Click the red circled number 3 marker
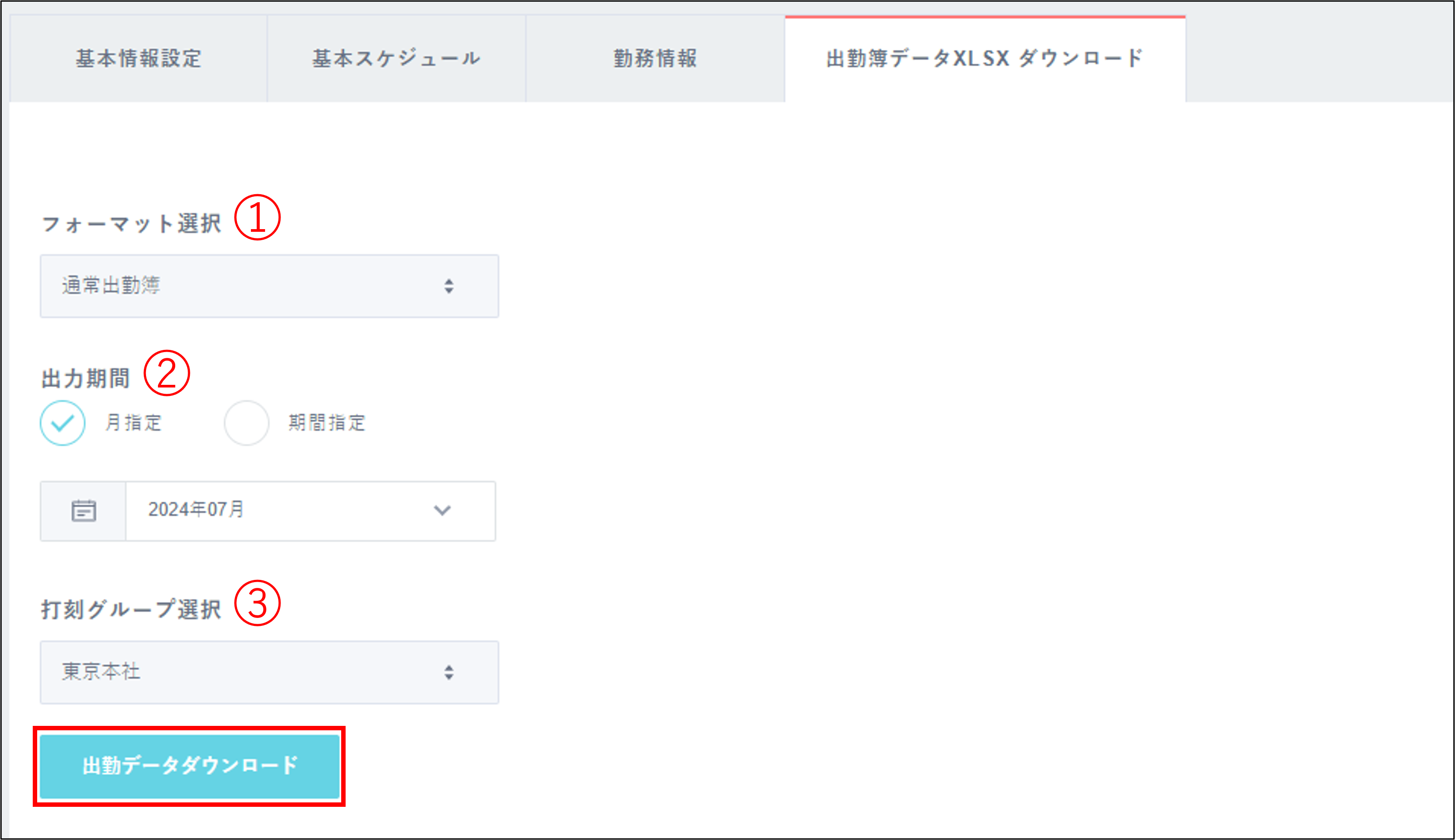The width and height of the screenshot is (1455, 840). (258, 603)
